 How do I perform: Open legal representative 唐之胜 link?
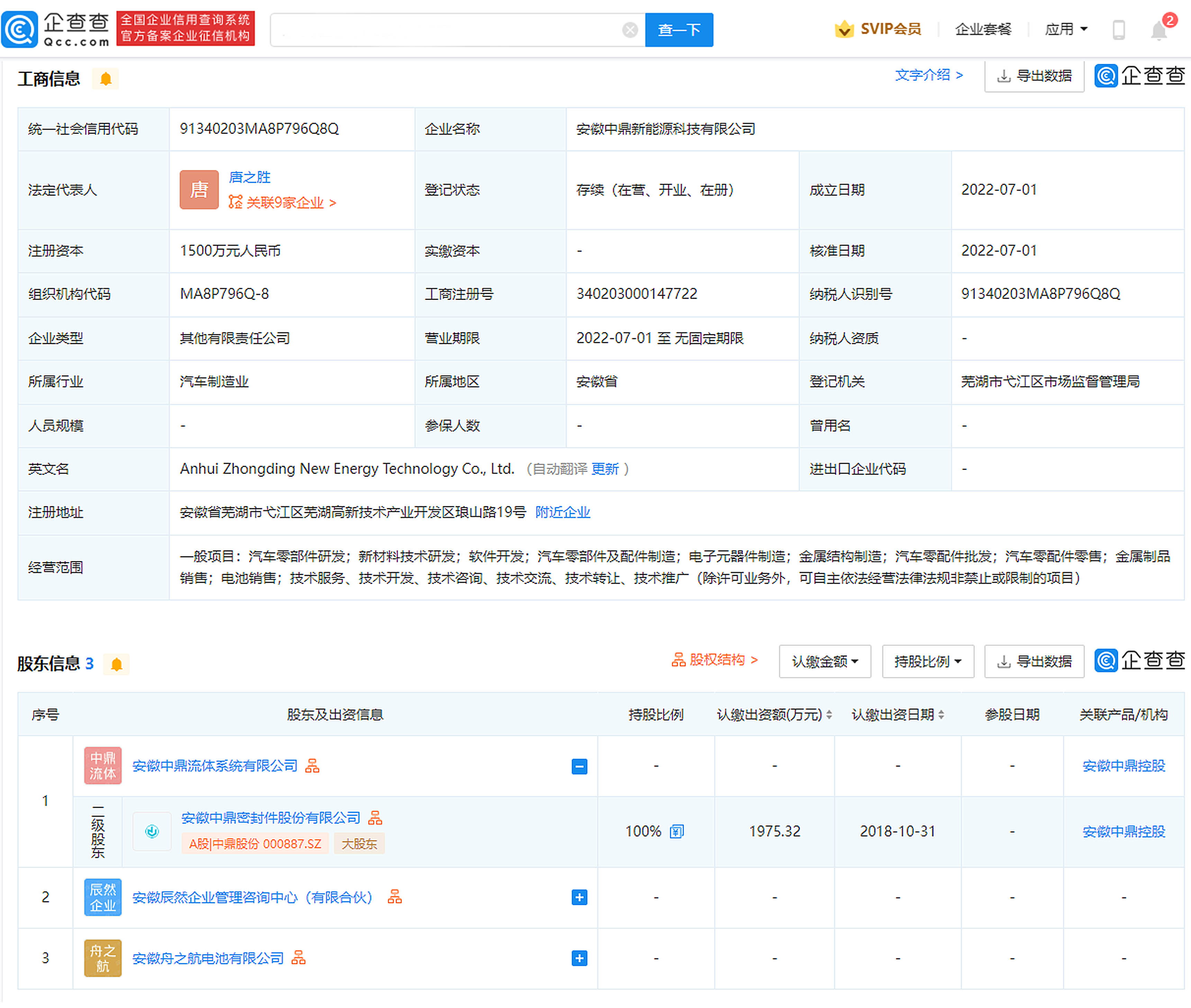tap(249, 177)
